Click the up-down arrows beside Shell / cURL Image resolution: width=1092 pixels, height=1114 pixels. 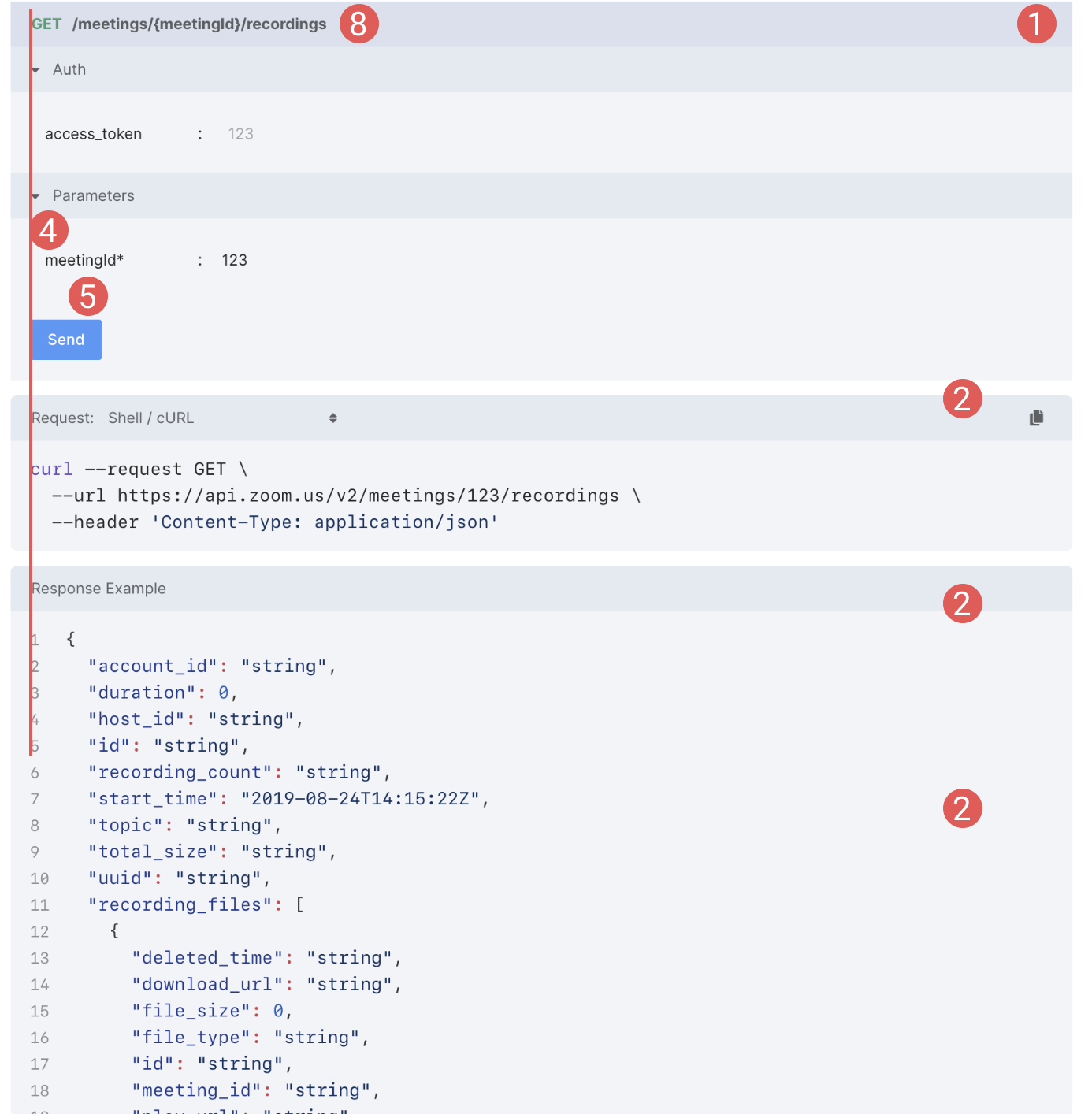pos(332,418)
